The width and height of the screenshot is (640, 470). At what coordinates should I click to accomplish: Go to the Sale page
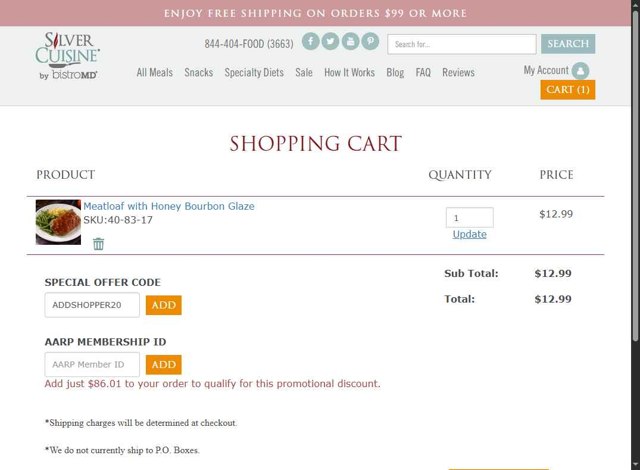304,73
